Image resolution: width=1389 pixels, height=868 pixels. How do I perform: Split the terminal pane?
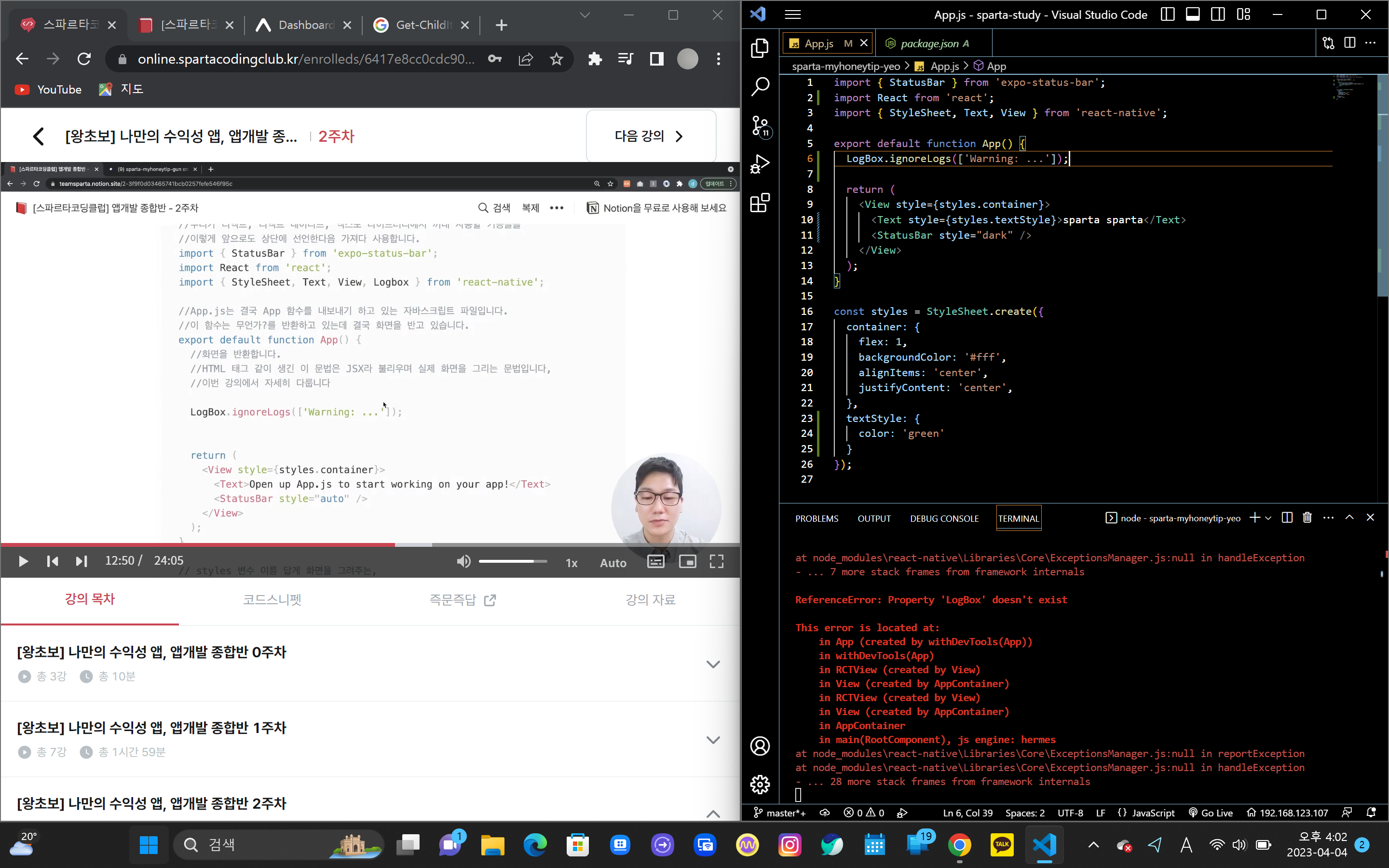coord(1287,518)
